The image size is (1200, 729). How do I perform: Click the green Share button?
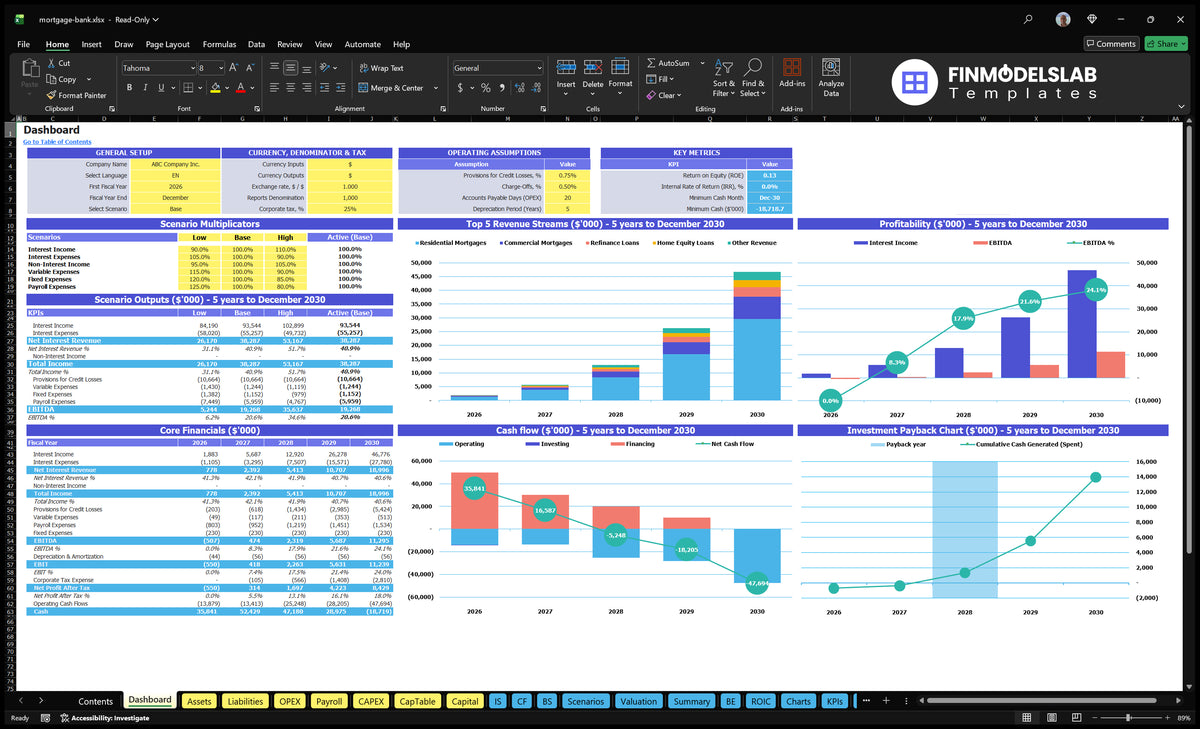(1165, 44)
